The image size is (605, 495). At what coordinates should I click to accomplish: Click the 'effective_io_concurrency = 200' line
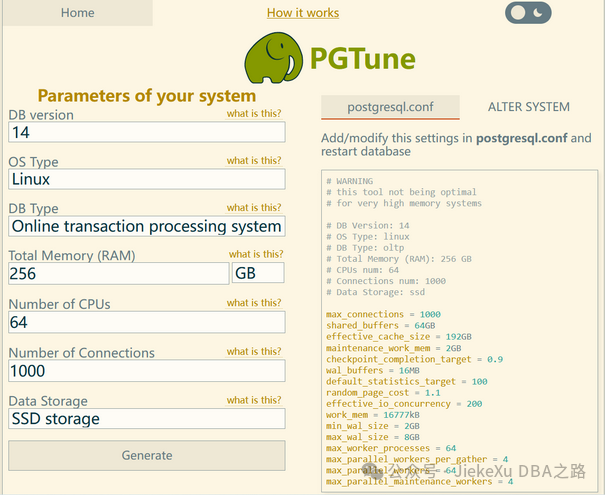pos(404,404)
